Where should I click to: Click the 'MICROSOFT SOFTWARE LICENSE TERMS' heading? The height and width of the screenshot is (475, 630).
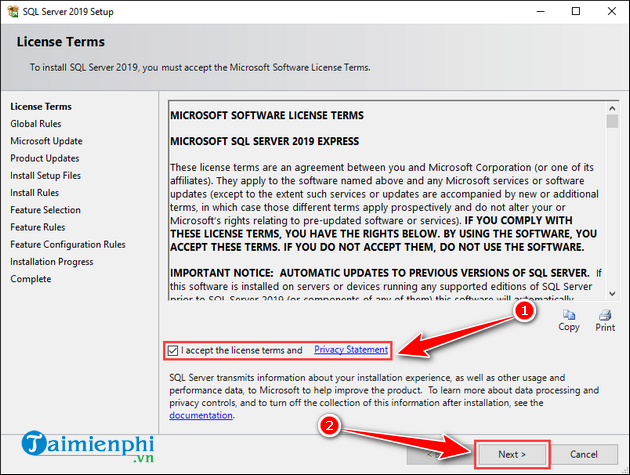coord(267,115)
